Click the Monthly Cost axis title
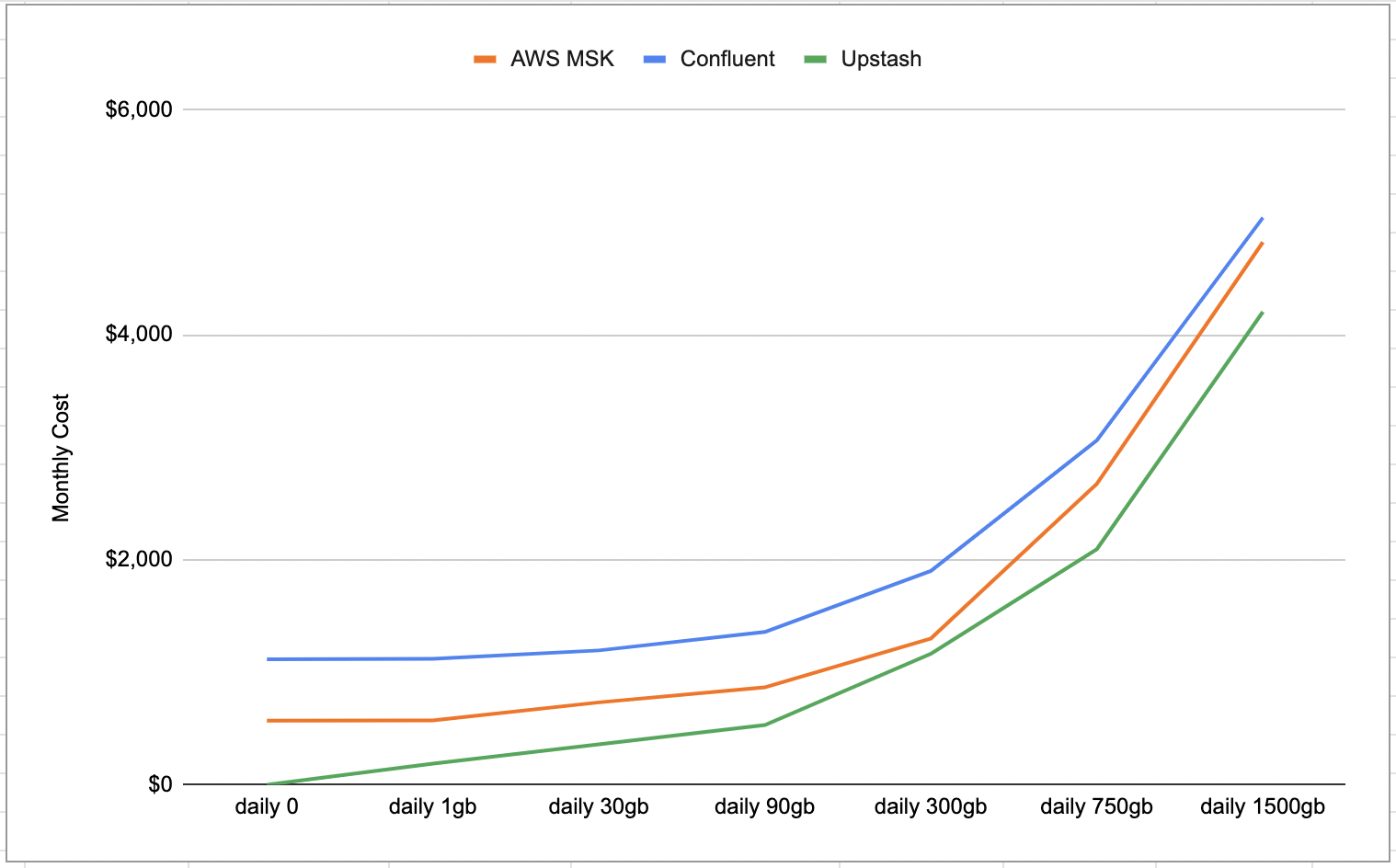The height and width of the screenshot is (868, 1396). [61, 458]
